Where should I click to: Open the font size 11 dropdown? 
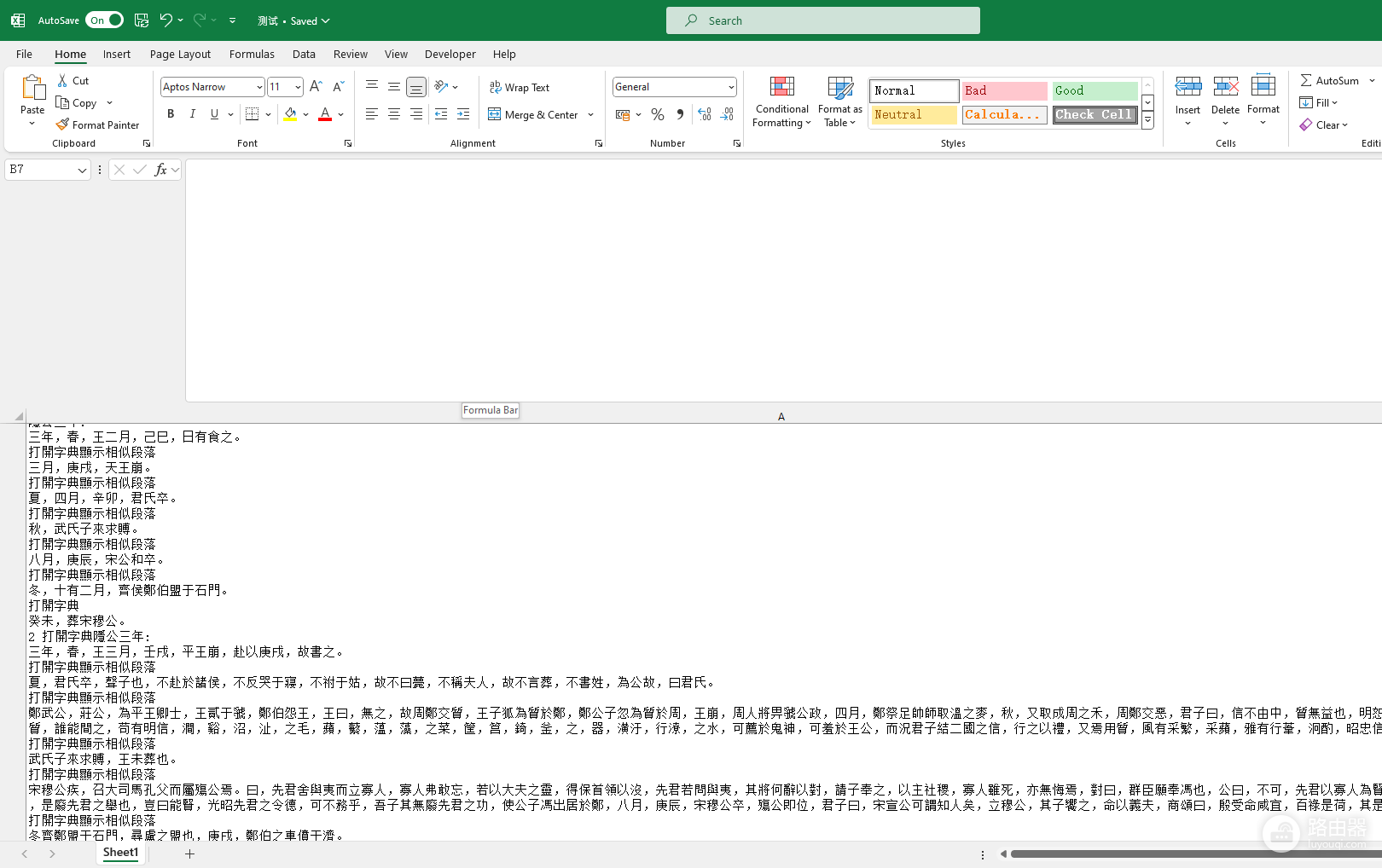298,87
